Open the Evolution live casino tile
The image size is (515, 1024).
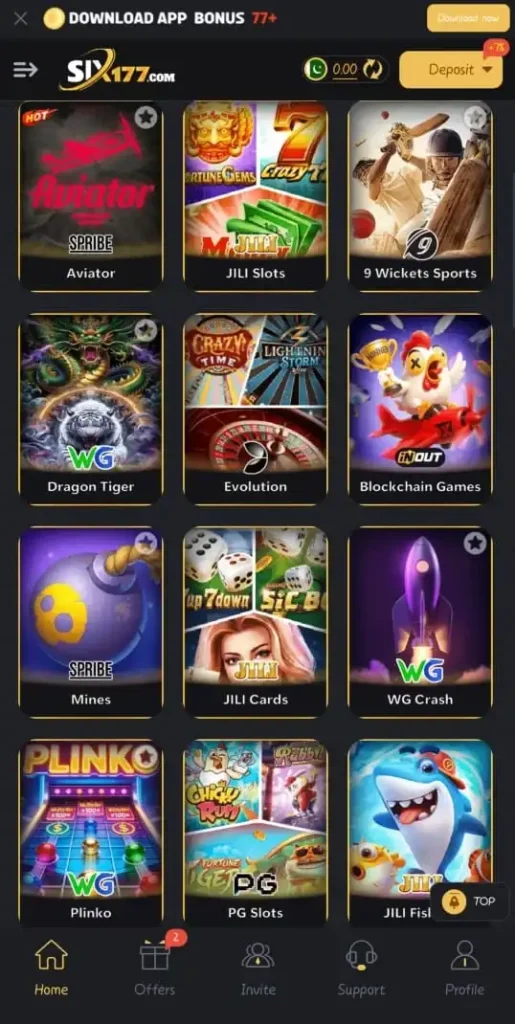coord(255,409)
